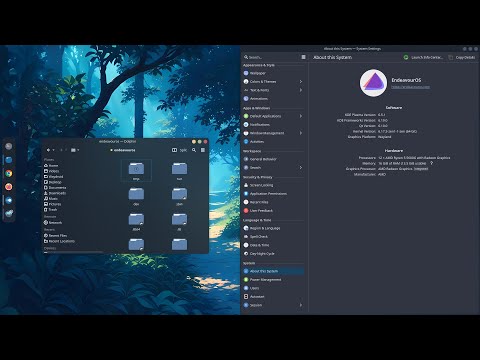The height and width of the screenshot is (360, 480).
Task: Launch Google Chrome from the dock
Action: click(9, 173)
